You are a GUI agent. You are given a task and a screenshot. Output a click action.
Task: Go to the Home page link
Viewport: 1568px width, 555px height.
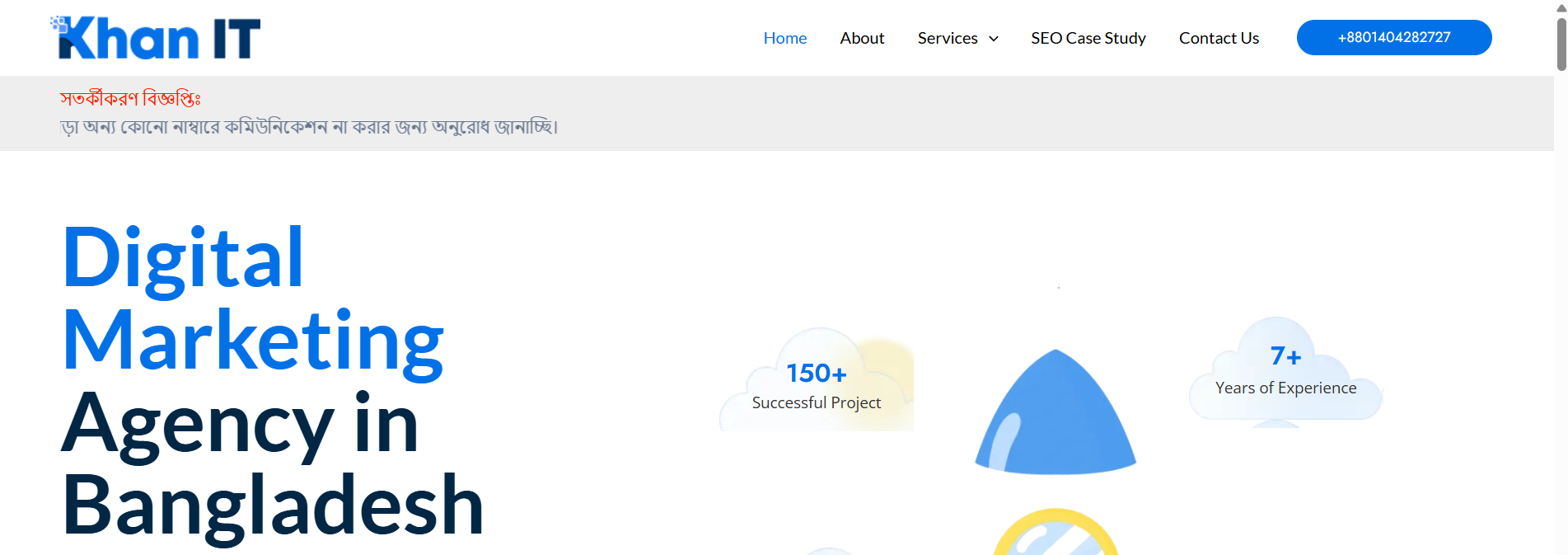(784, 39)
